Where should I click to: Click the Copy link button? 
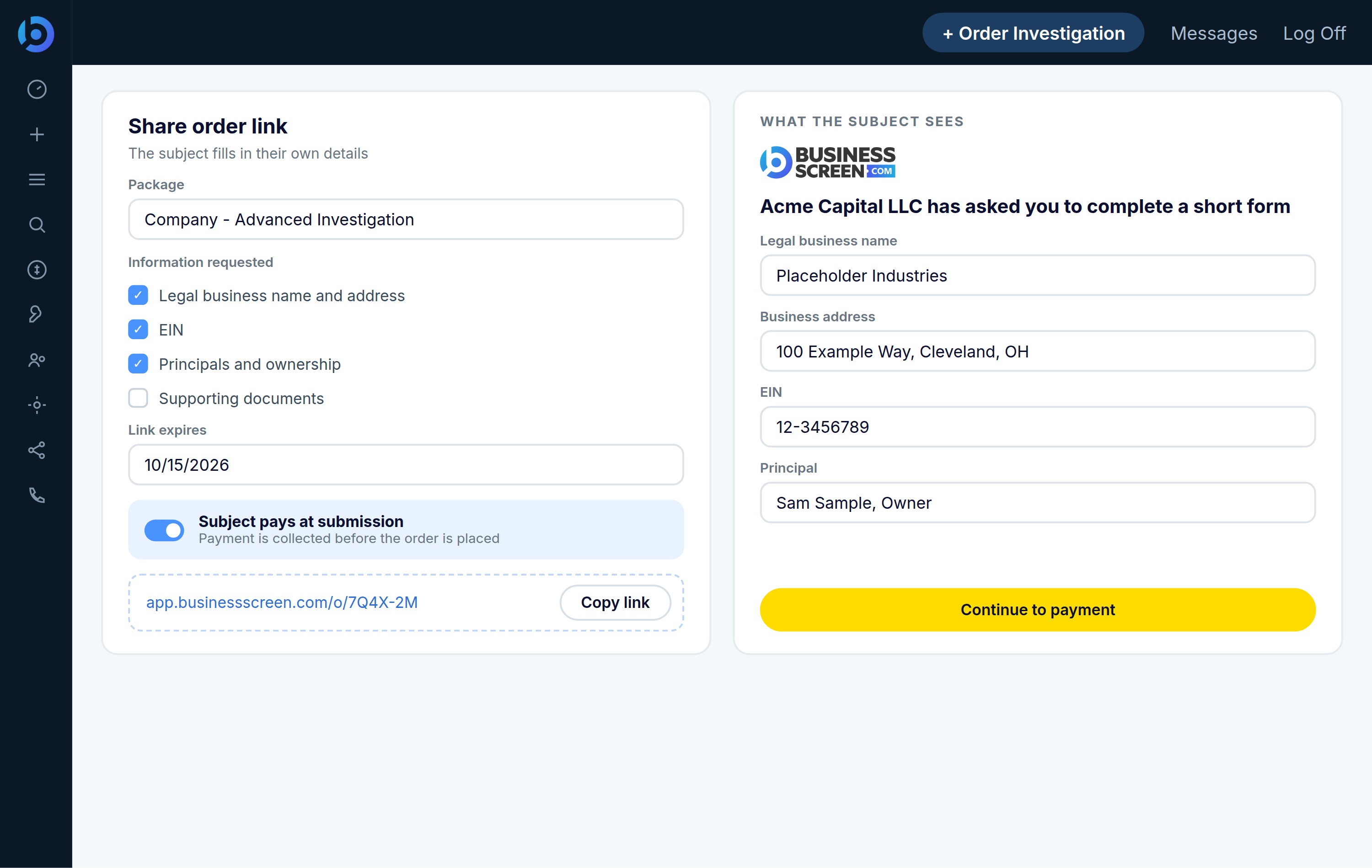[615, 602]
